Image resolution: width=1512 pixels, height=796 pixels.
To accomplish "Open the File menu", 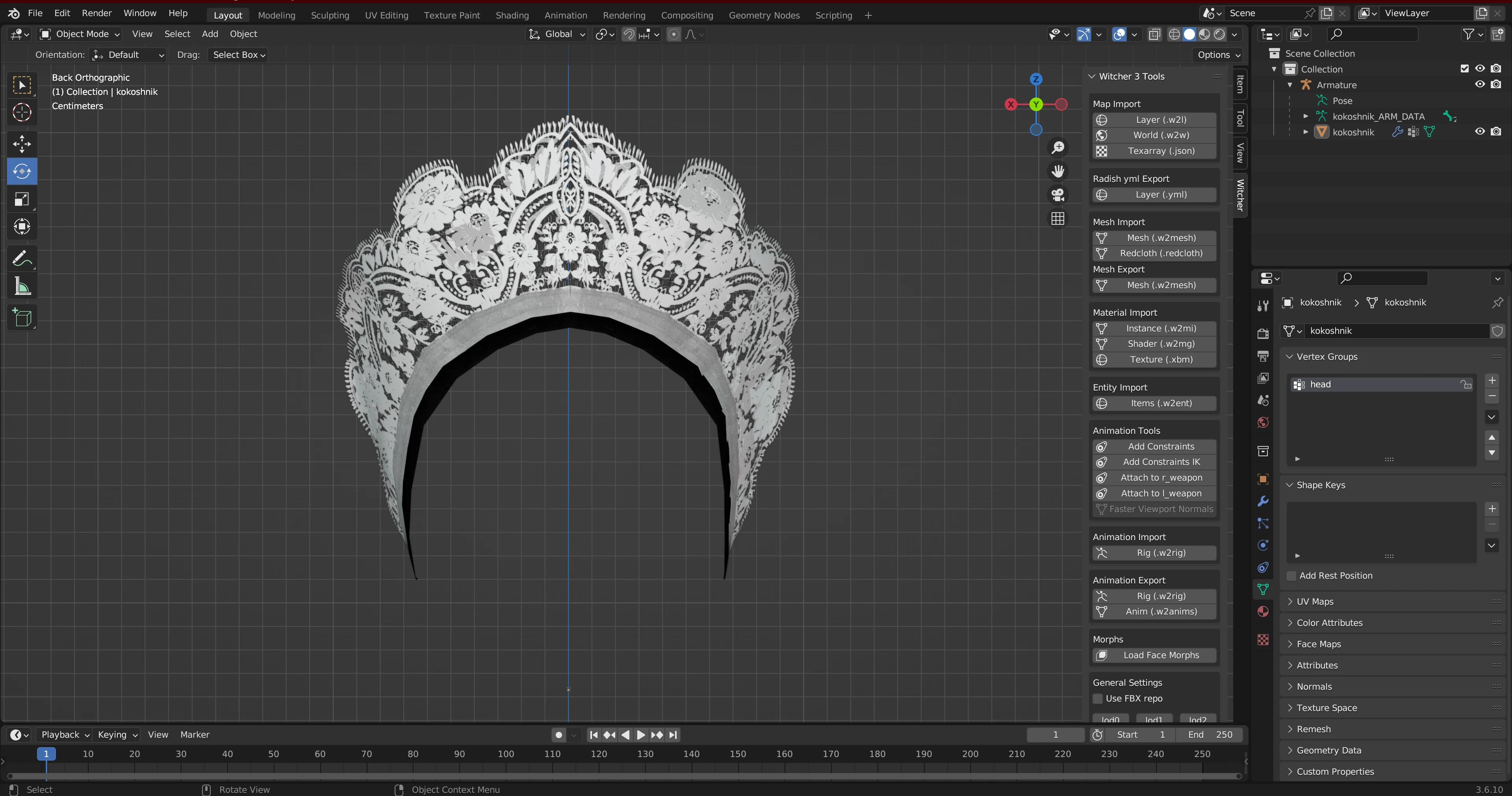I will (35, 13).
